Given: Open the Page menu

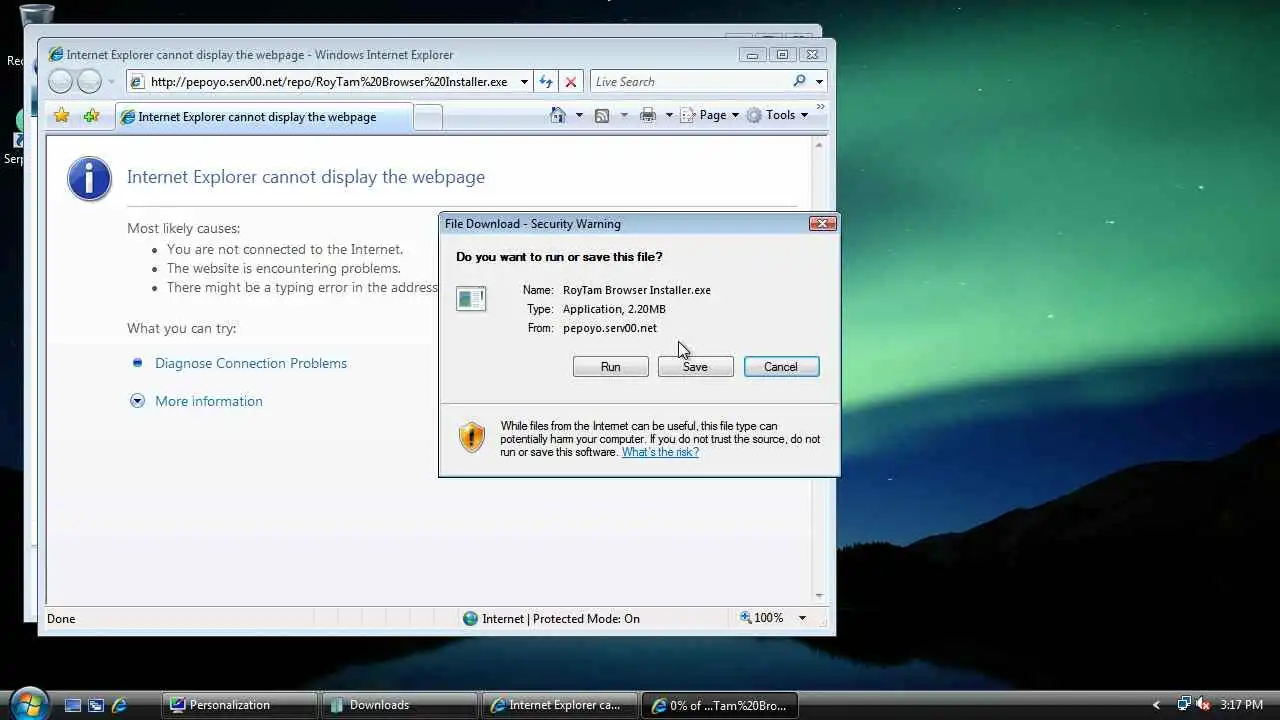Looking at the screenshot, I should [709, 115].
